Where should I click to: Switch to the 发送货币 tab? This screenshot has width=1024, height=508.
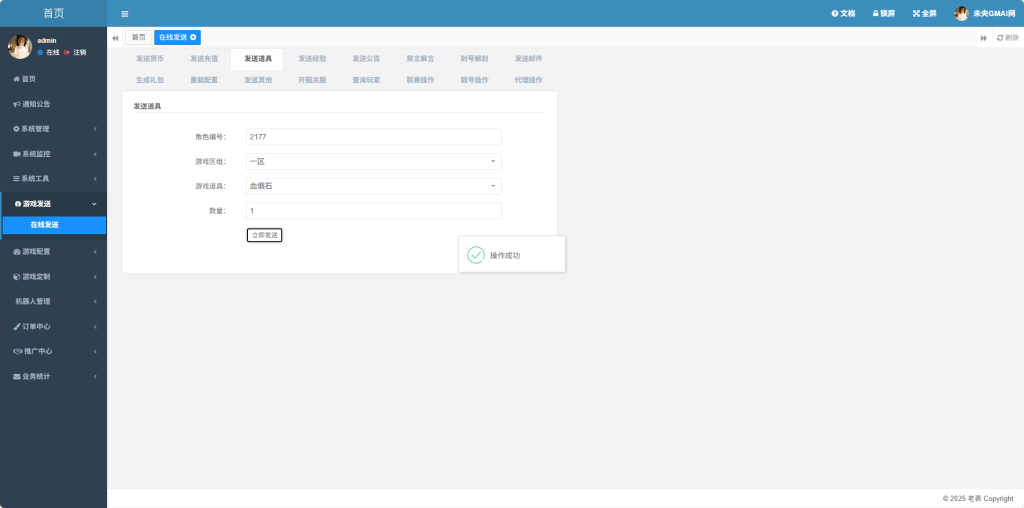coord(150,59)
